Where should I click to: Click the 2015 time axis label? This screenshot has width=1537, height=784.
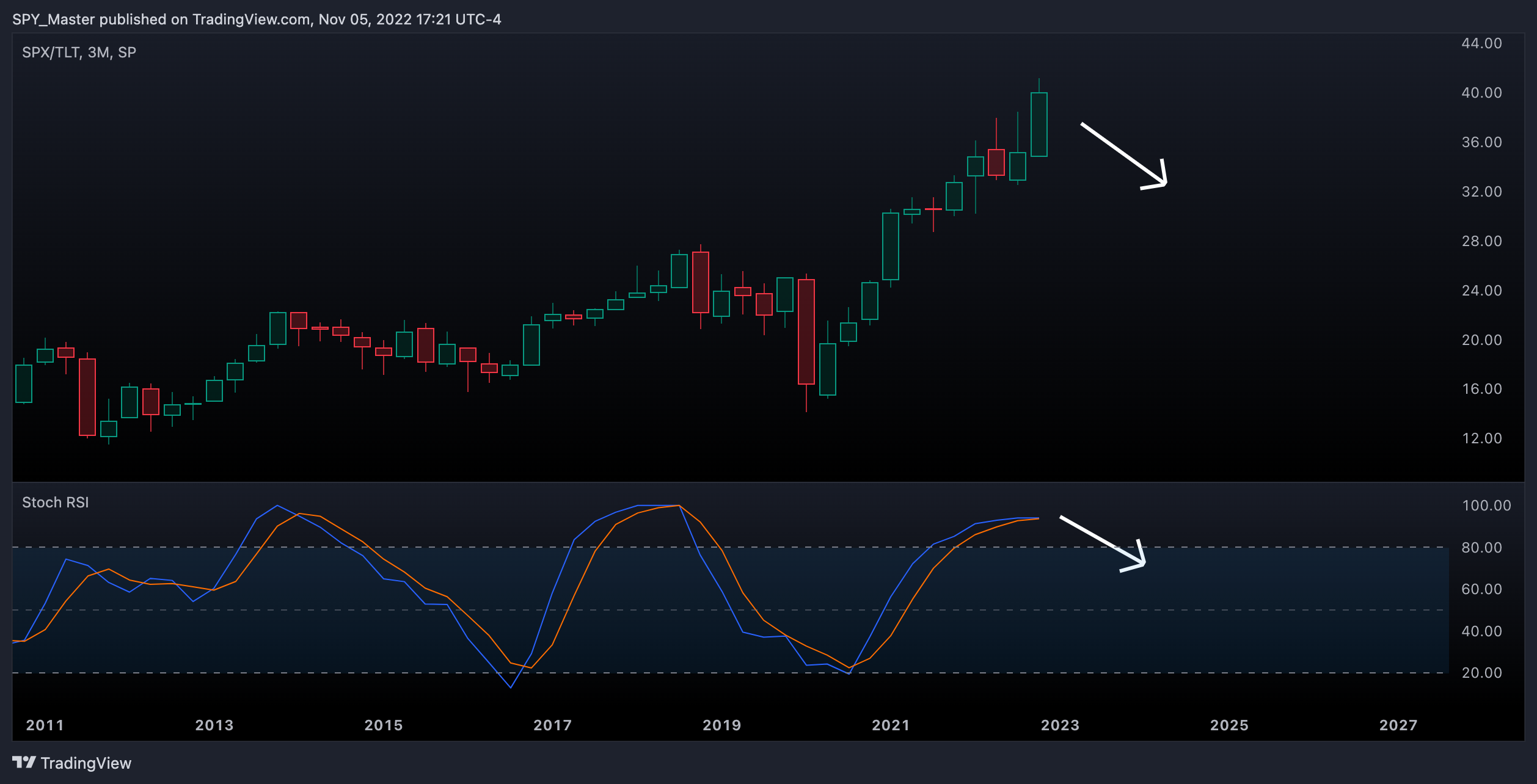click(x=383, y=725)
